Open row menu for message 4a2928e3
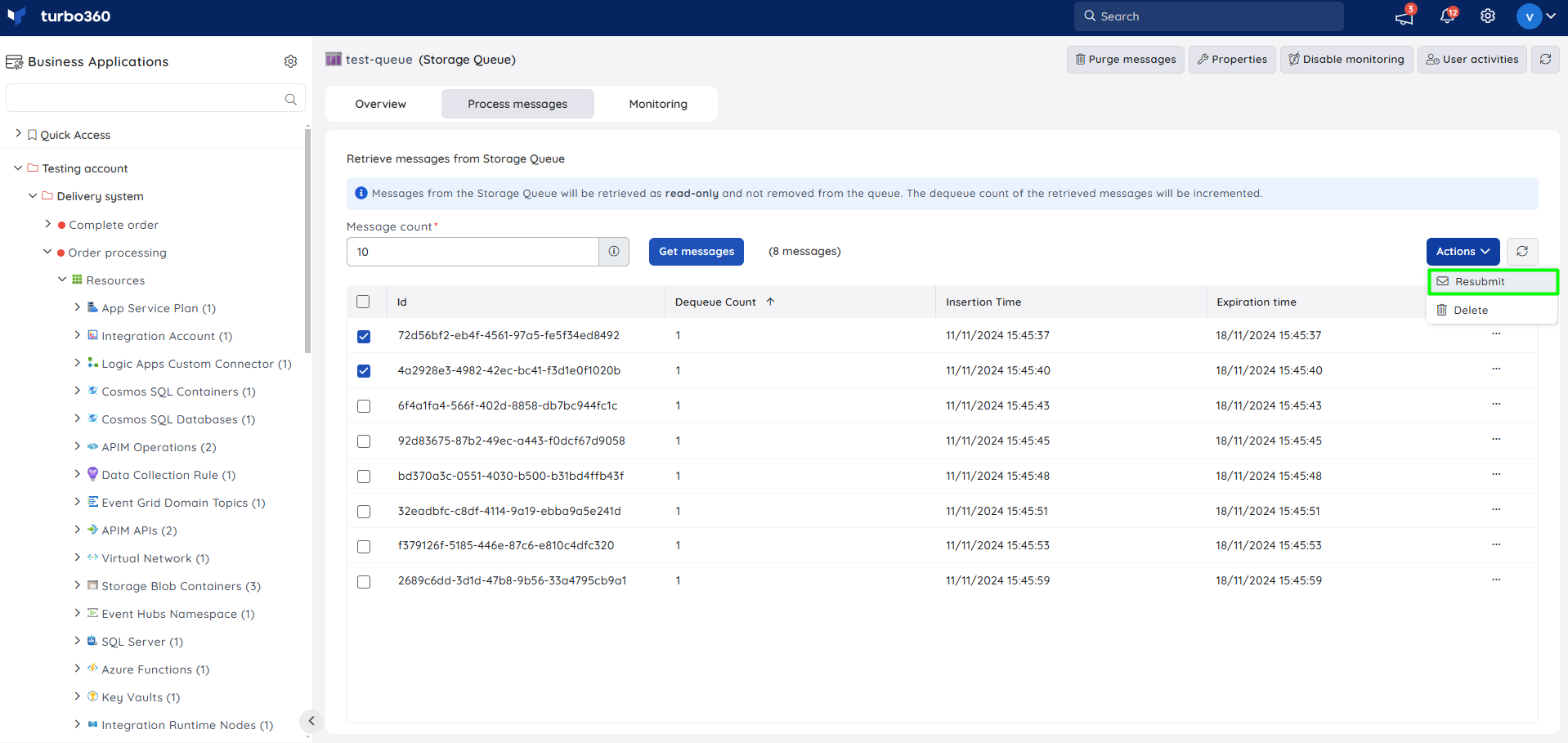 1496,369
